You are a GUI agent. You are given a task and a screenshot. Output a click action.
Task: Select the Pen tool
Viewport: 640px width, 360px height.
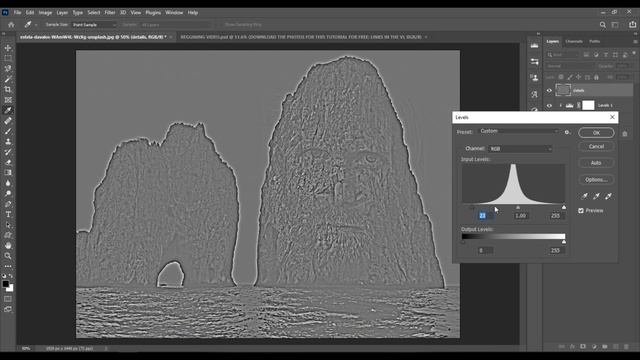[8, 204]
